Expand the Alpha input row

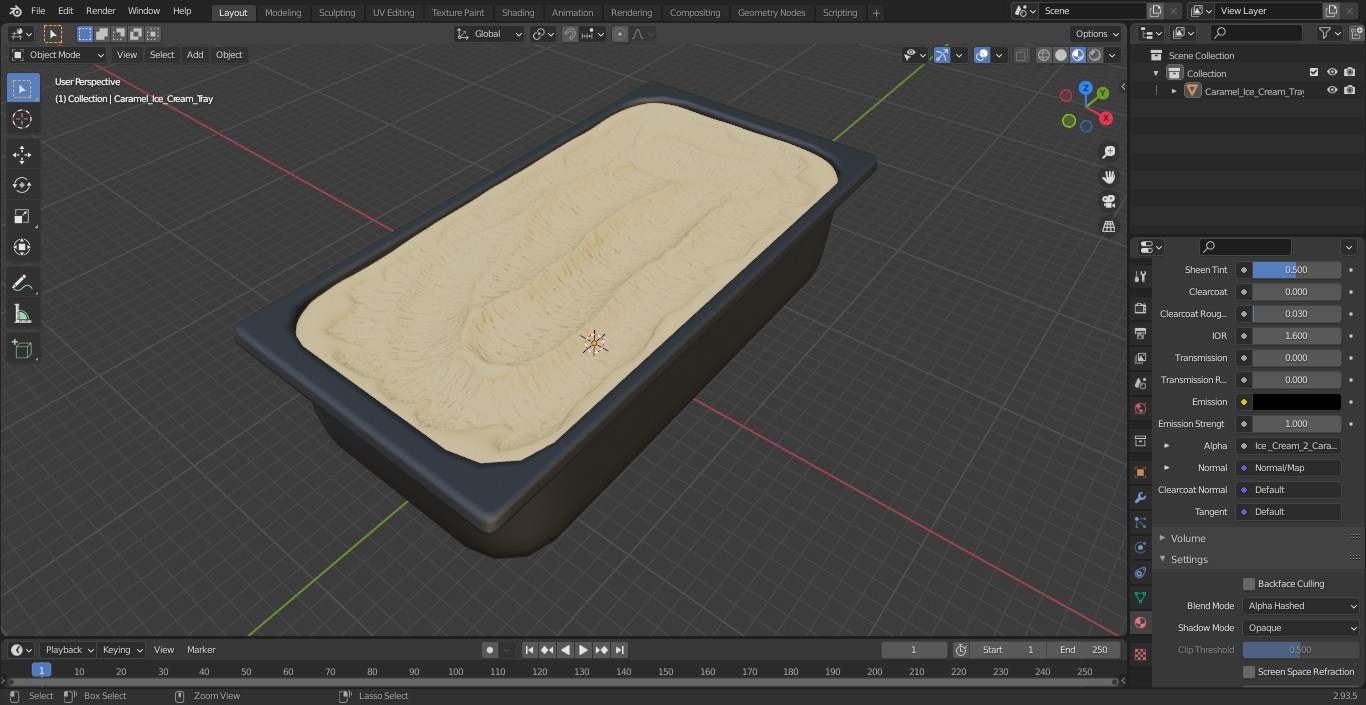[1166, 446]
